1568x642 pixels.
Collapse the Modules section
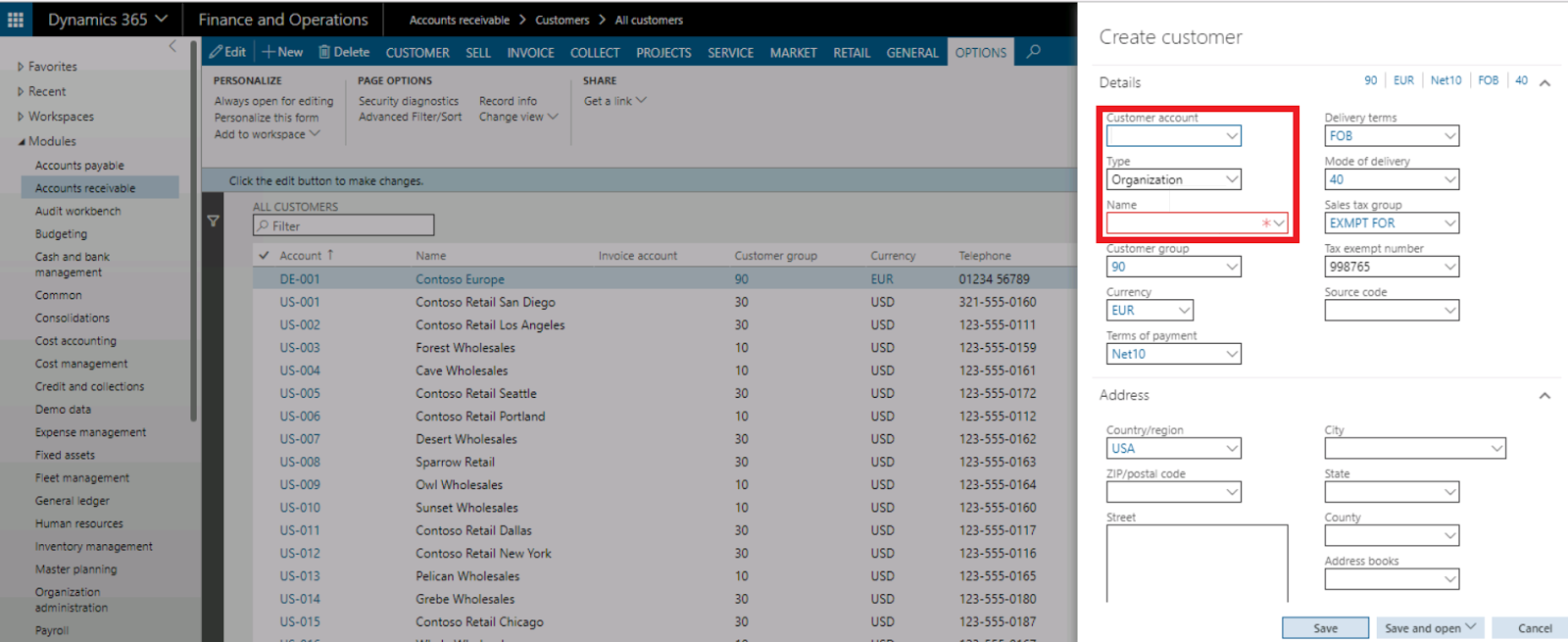click(46, 141)
